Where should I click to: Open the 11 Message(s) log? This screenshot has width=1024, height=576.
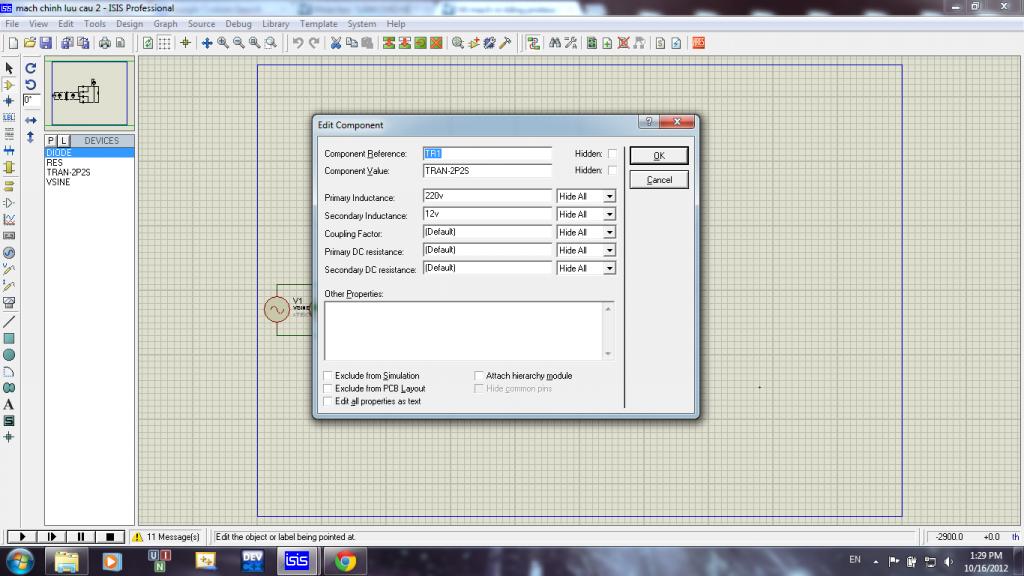[167, 537]
